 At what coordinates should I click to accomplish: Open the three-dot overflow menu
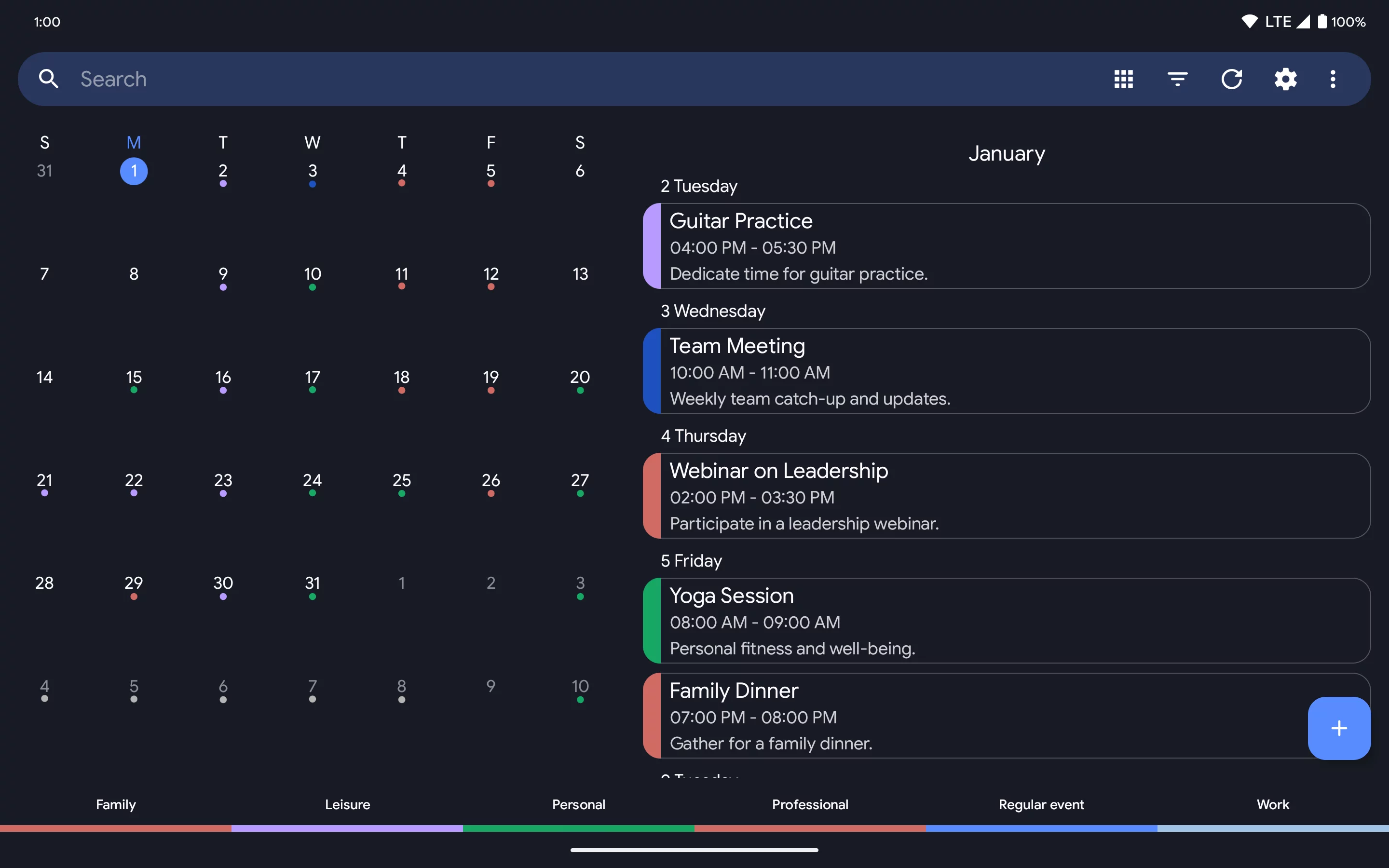1333,79
